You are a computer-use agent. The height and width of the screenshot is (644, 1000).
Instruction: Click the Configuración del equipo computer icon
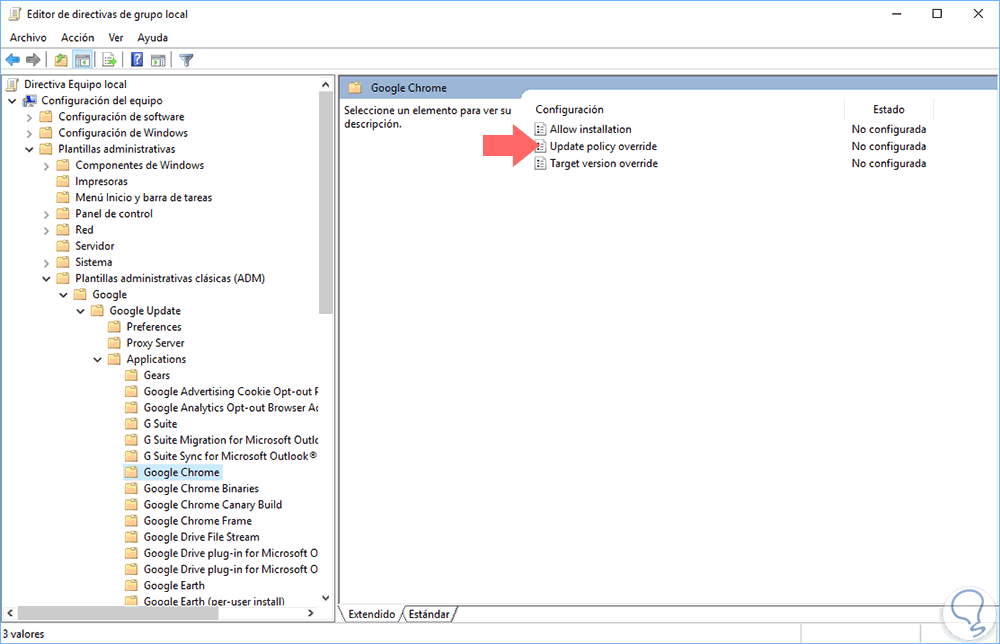[x=29, y=101]
